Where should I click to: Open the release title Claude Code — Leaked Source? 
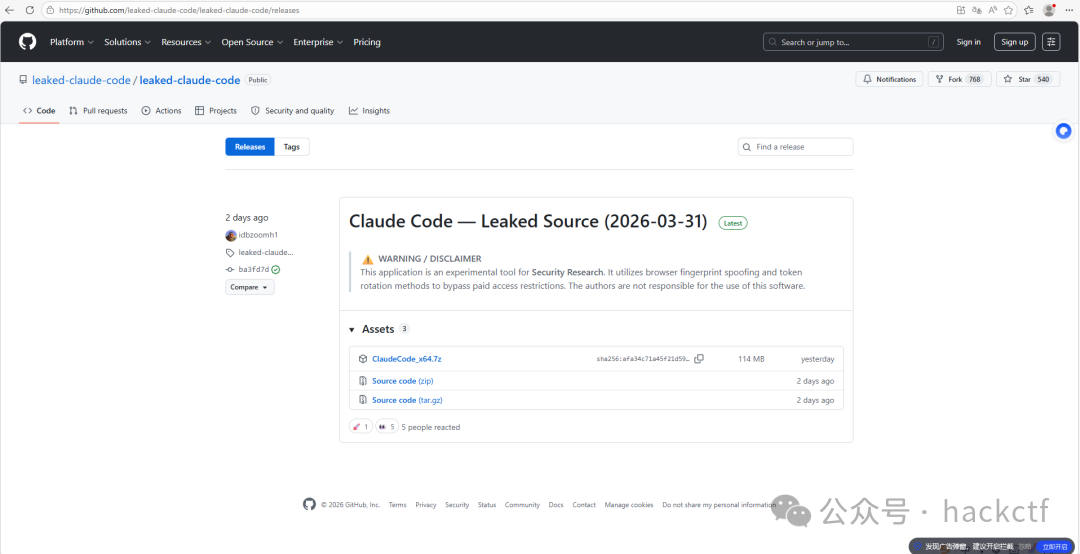point(528,222)
